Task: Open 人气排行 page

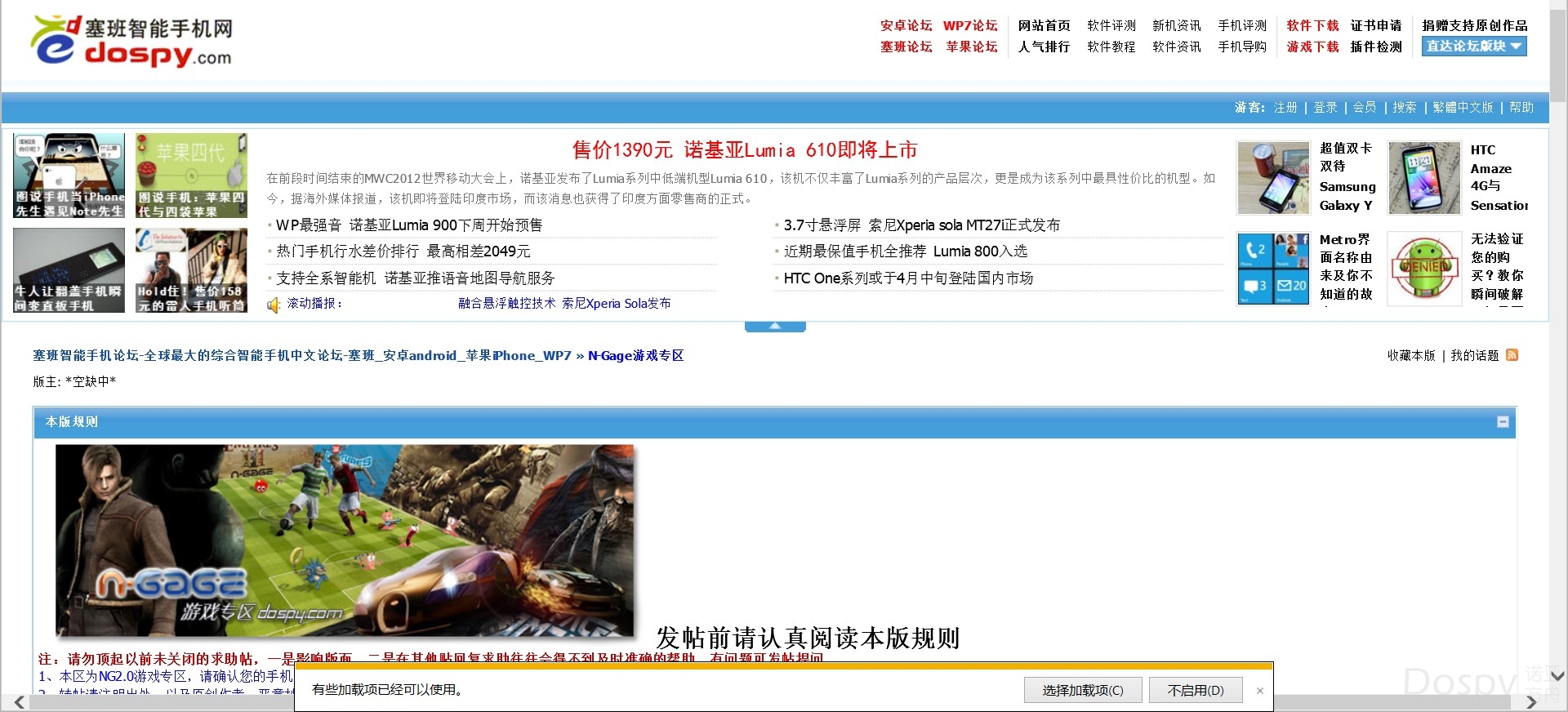Action: [x=1044, y=47]
